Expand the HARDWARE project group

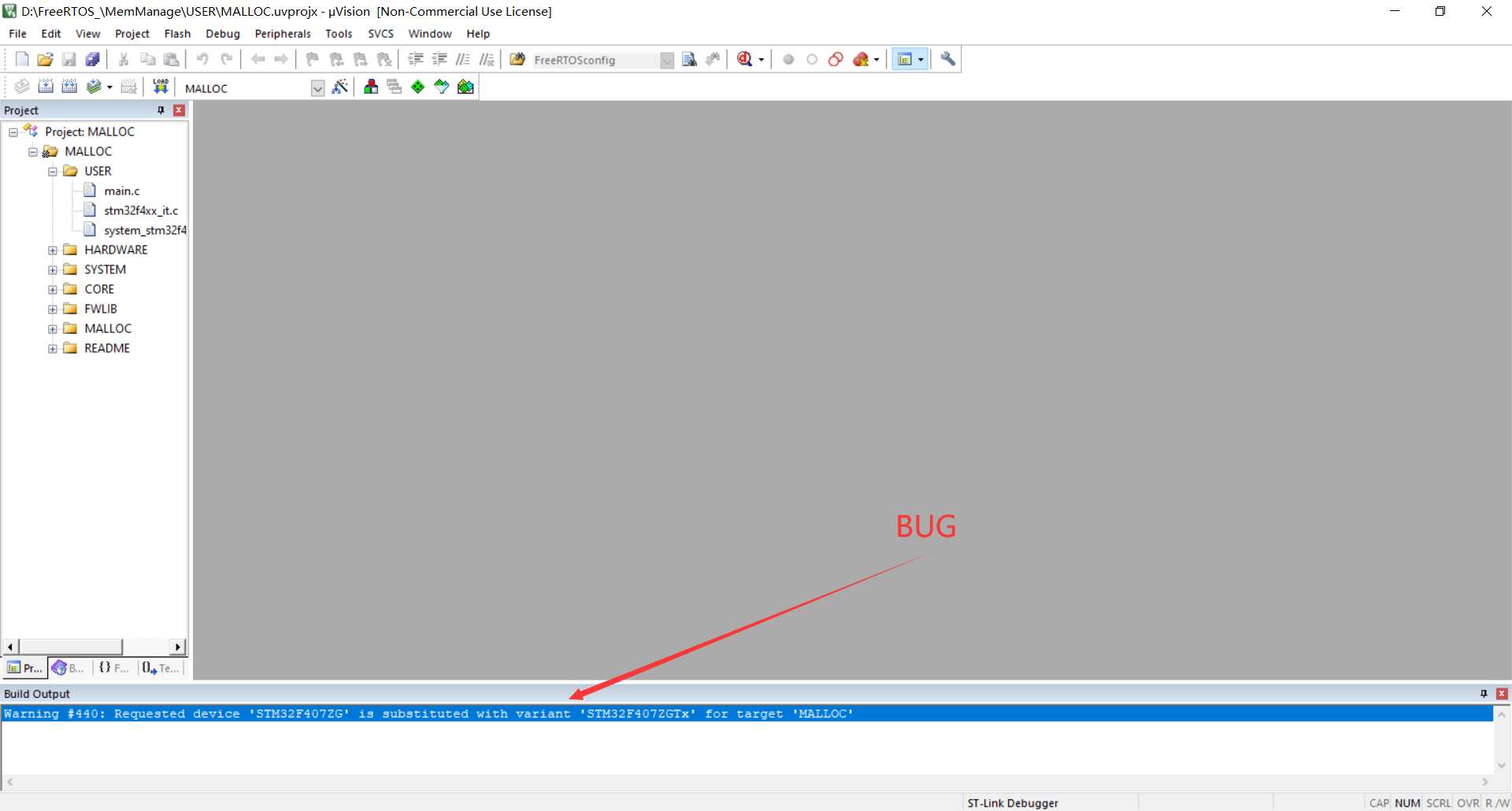[53, 250]
